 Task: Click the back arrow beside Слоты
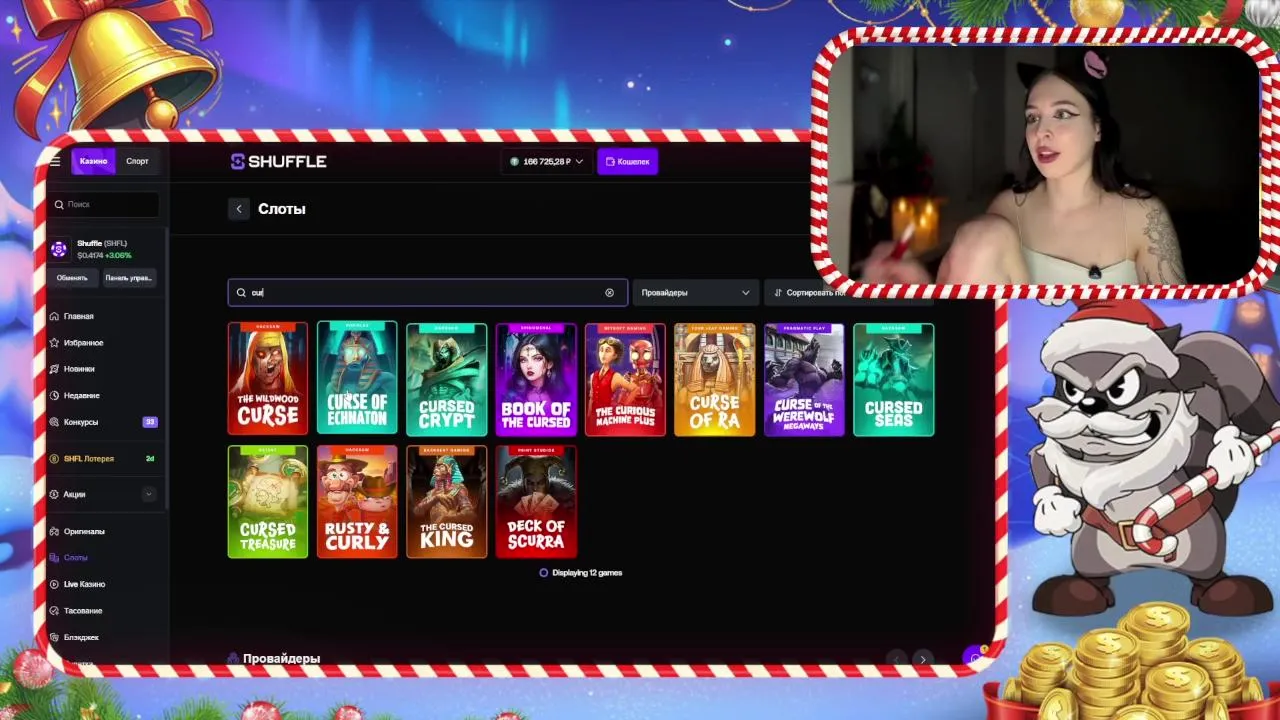pos(238,208)
